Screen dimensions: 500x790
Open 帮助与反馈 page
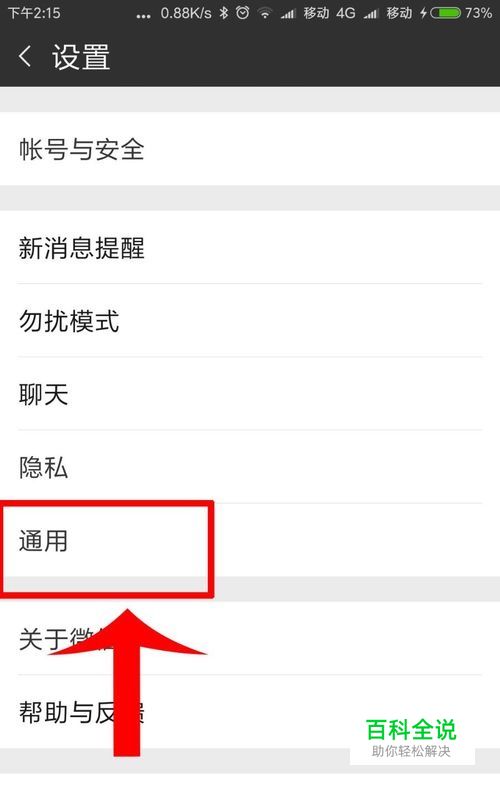[250, 711]
